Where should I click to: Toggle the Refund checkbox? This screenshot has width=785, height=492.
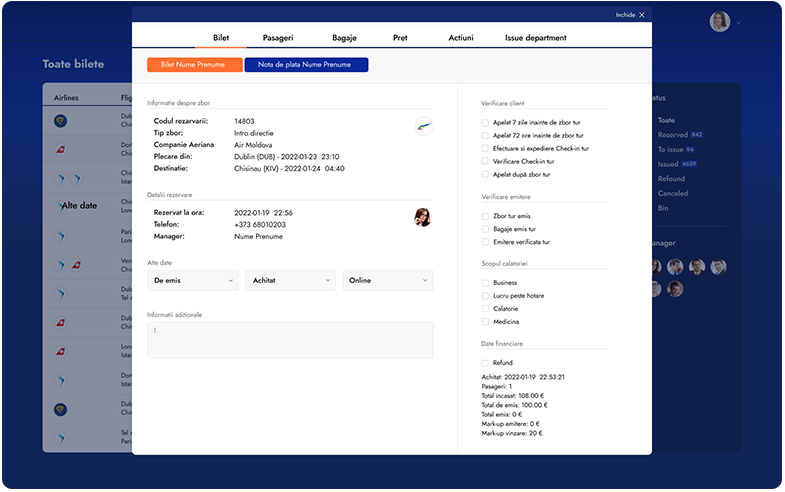(485, 363)
